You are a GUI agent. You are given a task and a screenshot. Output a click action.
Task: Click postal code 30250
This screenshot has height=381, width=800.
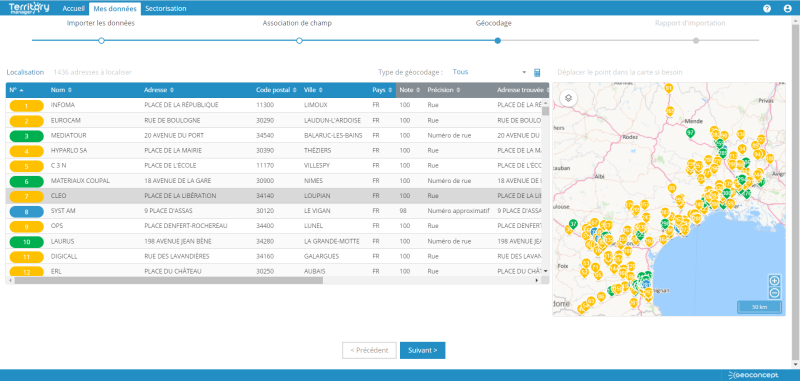tap(264, 271)
